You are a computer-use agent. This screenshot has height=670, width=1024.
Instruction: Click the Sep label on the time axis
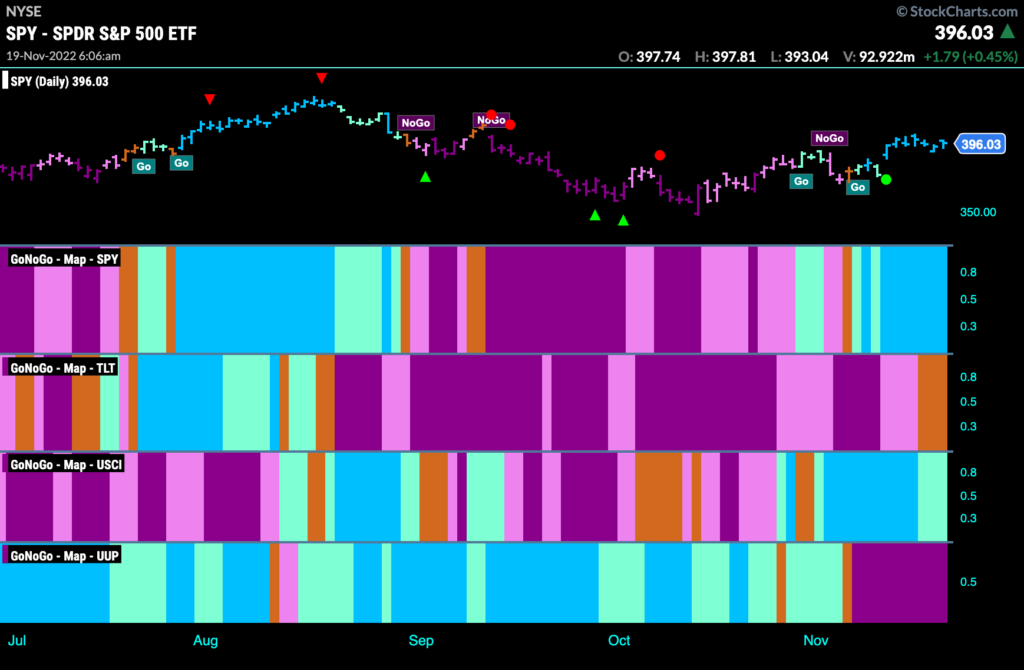(421, 641)
